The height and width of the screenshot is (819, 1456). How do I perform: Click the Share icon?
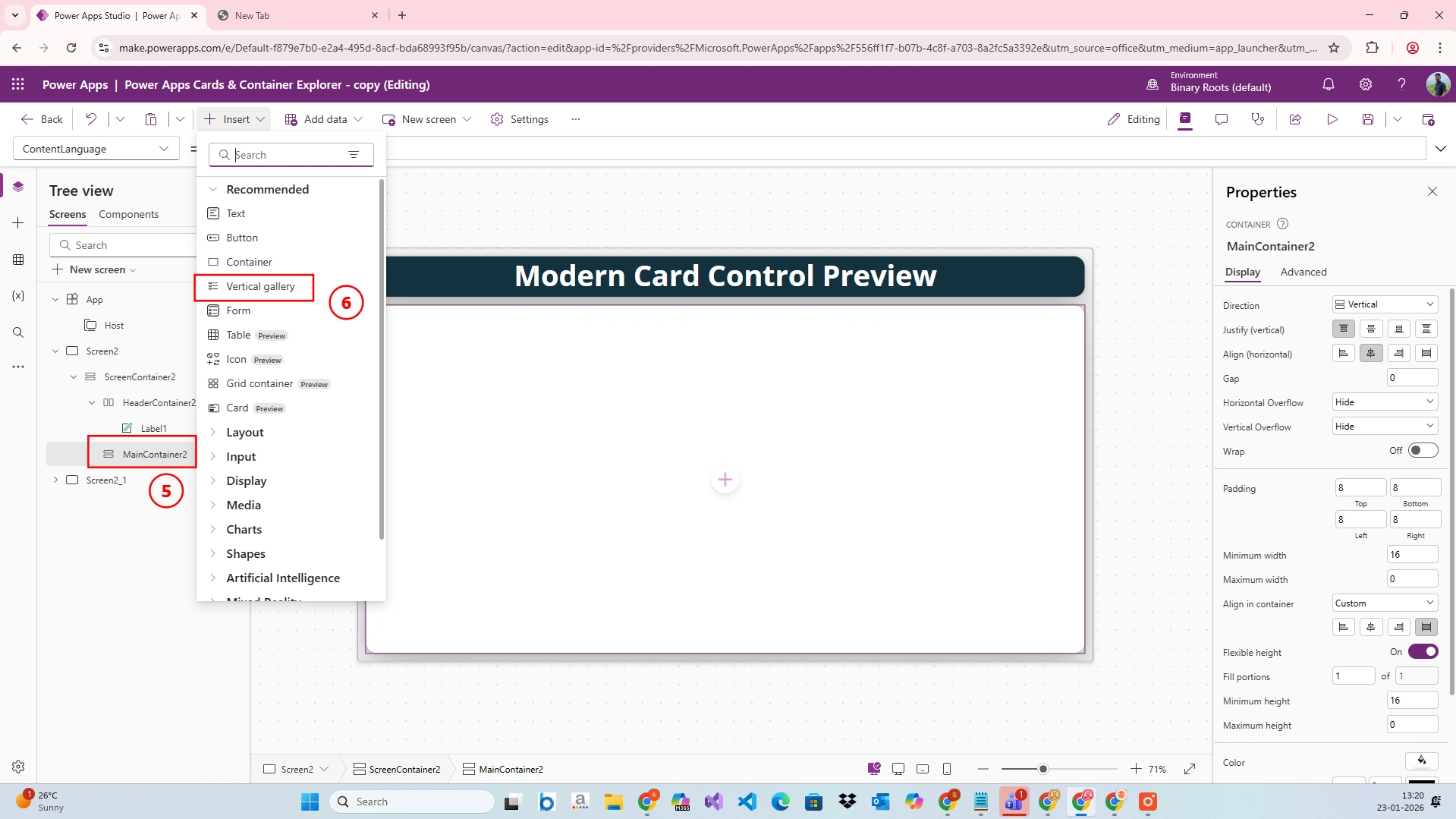[1295, 119]
